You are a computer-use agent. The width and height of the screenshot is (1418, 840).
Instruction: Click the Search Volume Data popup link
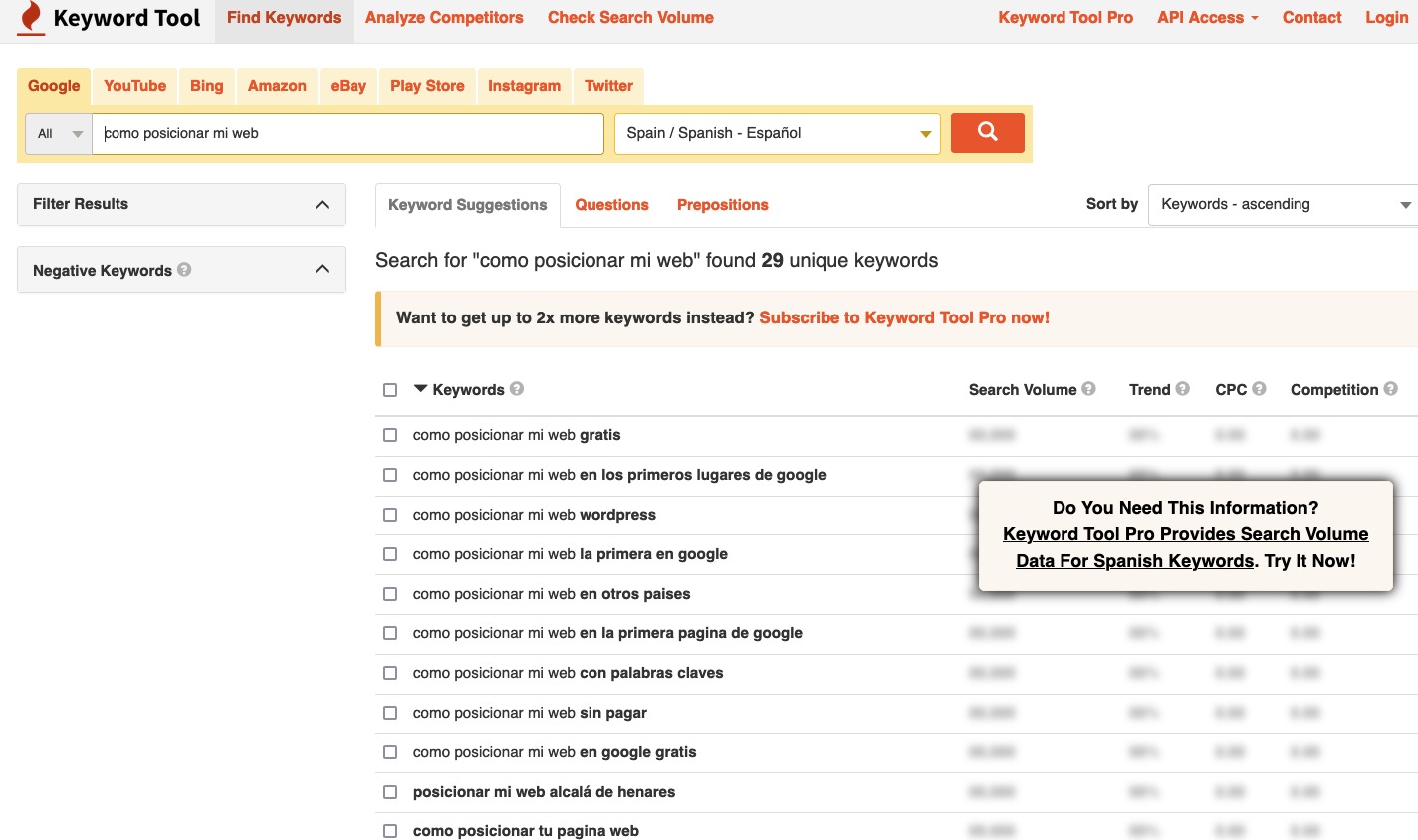(1185, 547)
